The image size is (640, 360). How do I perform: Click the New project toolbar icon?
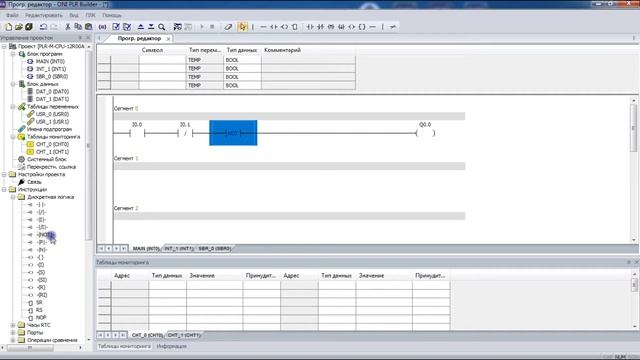click(8, 27)
